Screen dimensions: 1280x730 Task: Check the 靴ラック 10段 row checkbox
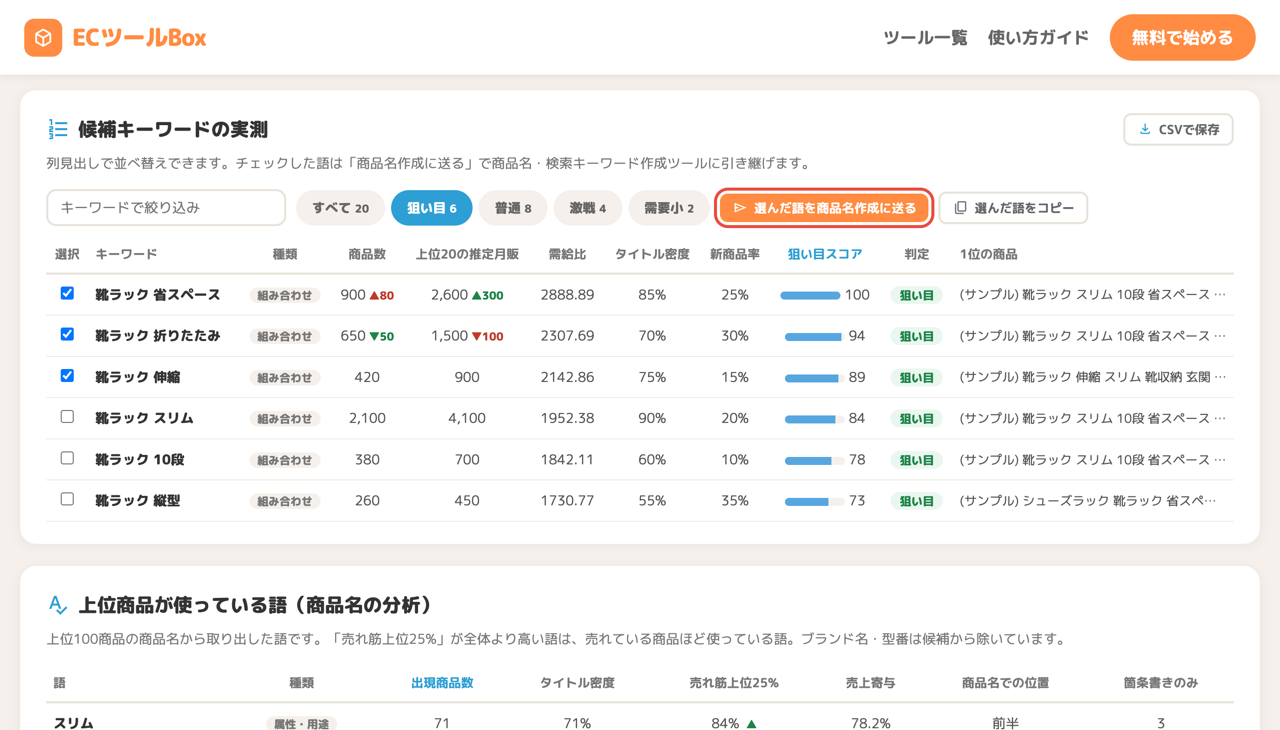point(67,457)
